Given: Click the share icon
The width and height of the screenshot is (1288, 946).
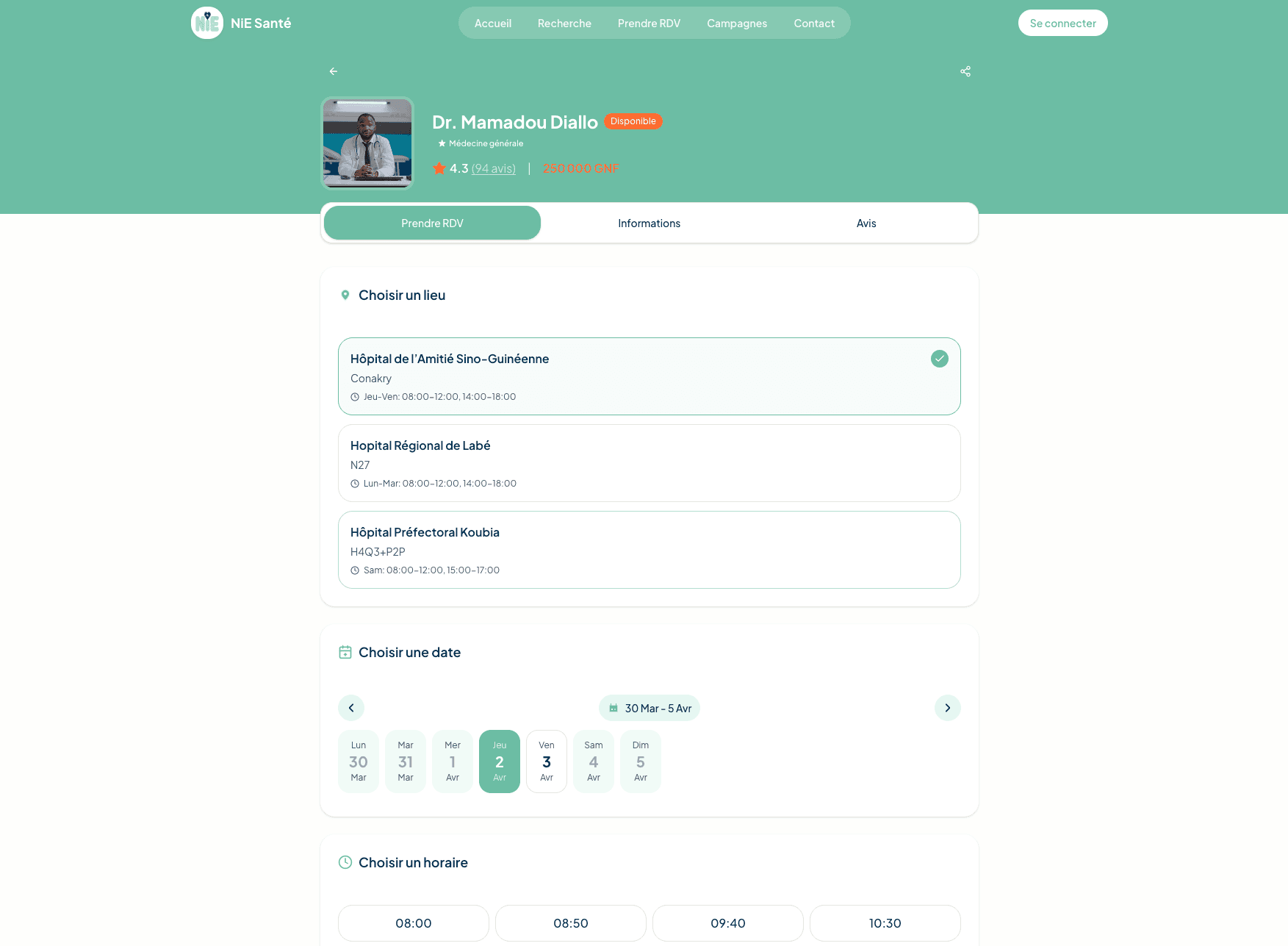Looking at the screenshot, I should pos(965,71).
